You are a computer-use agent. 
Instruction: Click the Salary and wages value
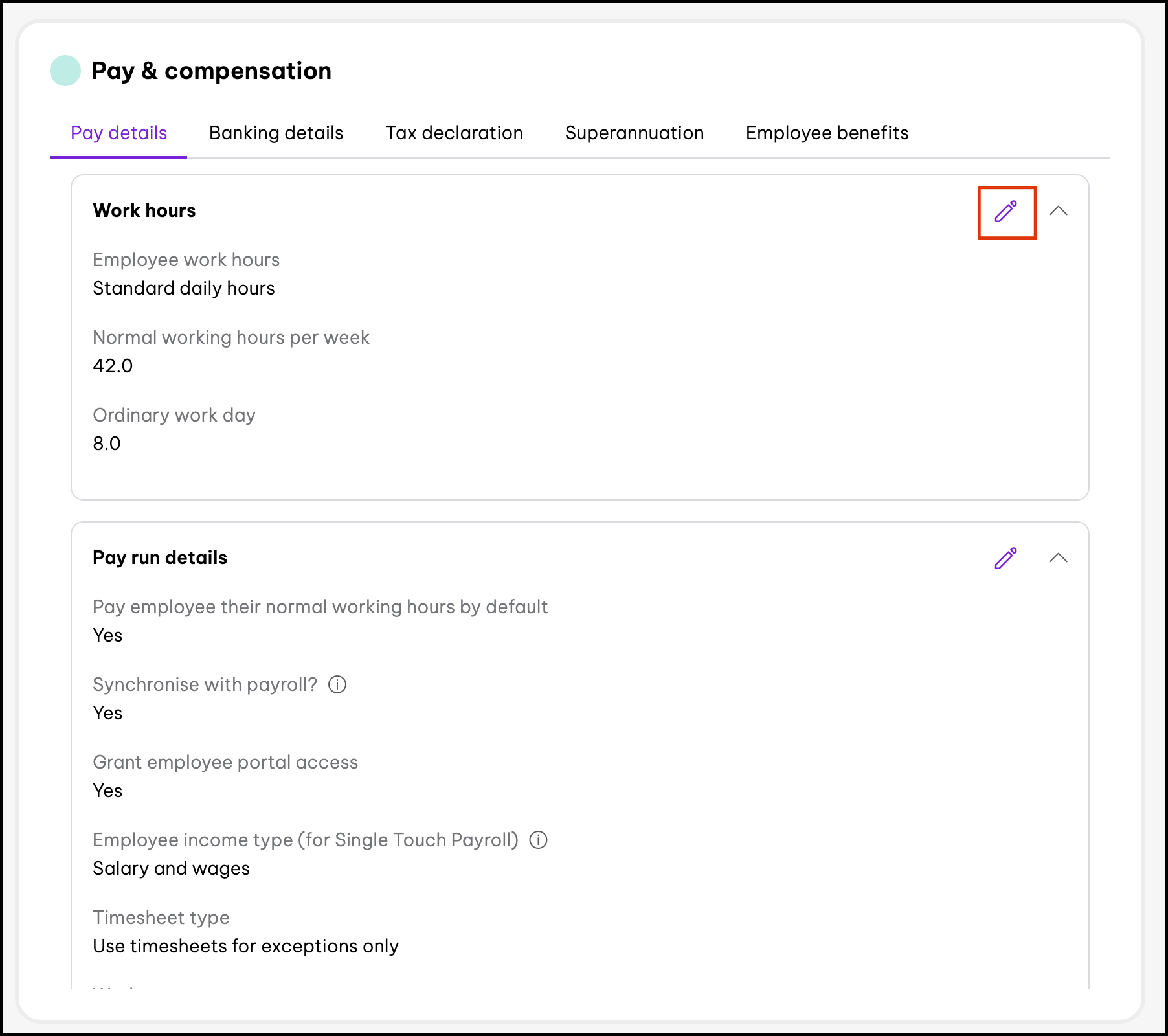click(x=172, y=868)
